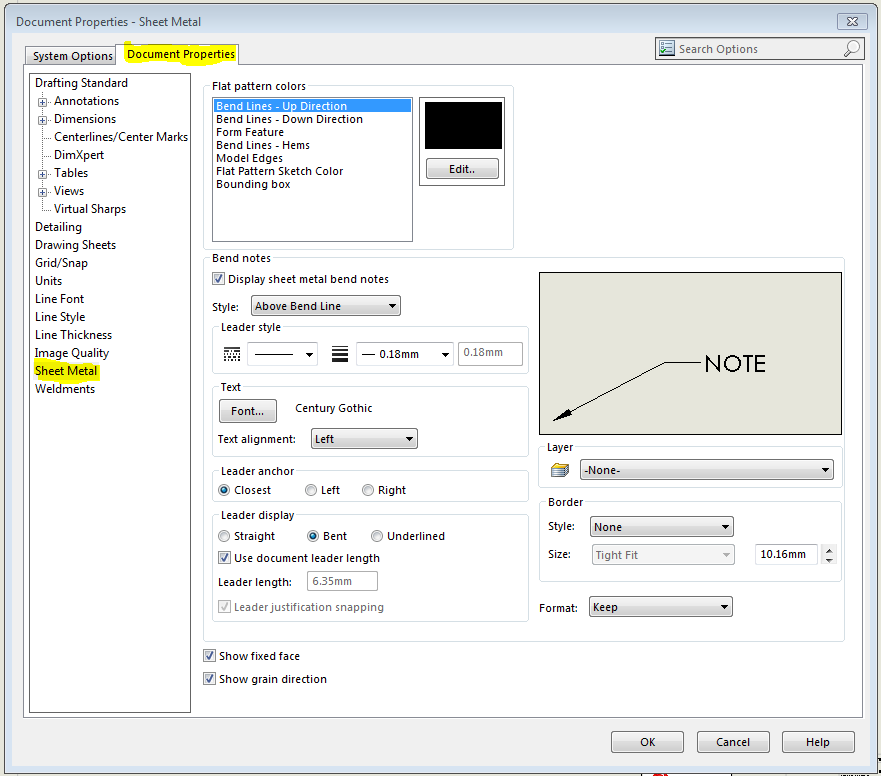The width and height of the screenshot is (881, 776).
Task: Switch to the System Options tab
Action: pyautogui.click(x=72, y=56)
